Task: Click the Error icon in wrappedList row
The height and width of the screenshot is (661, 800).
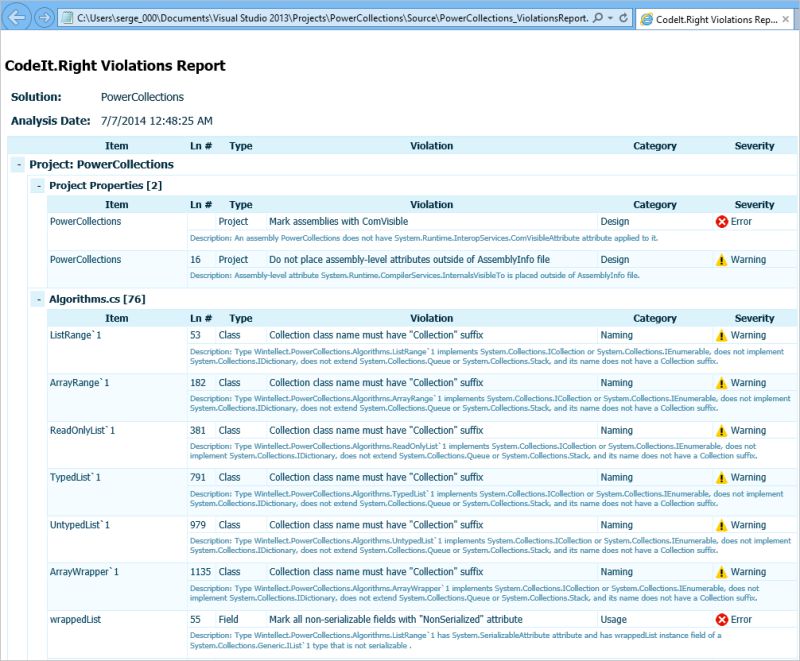Action: tap(721, 619)
